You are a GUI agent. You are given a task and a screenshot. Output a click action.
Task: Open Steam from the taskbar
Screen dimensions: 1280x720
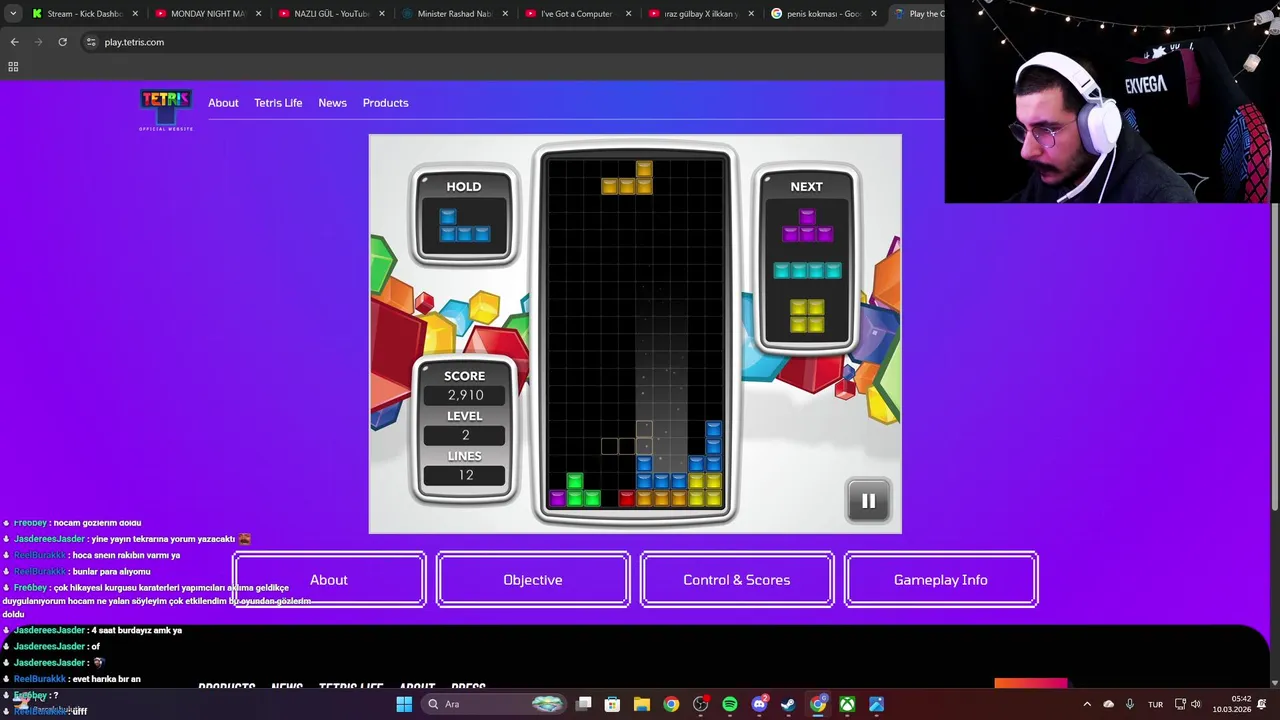tap(788, 704)
